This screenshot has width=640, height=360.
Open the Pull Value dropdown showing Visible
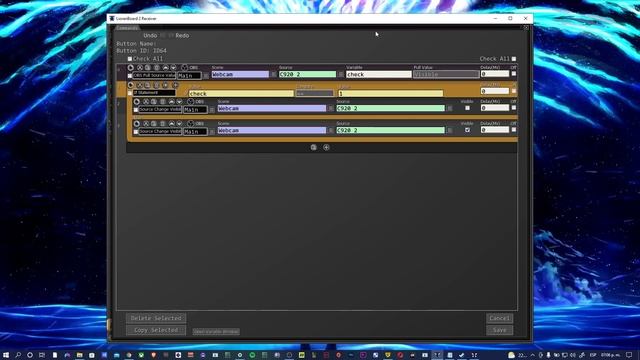point(446,74)
